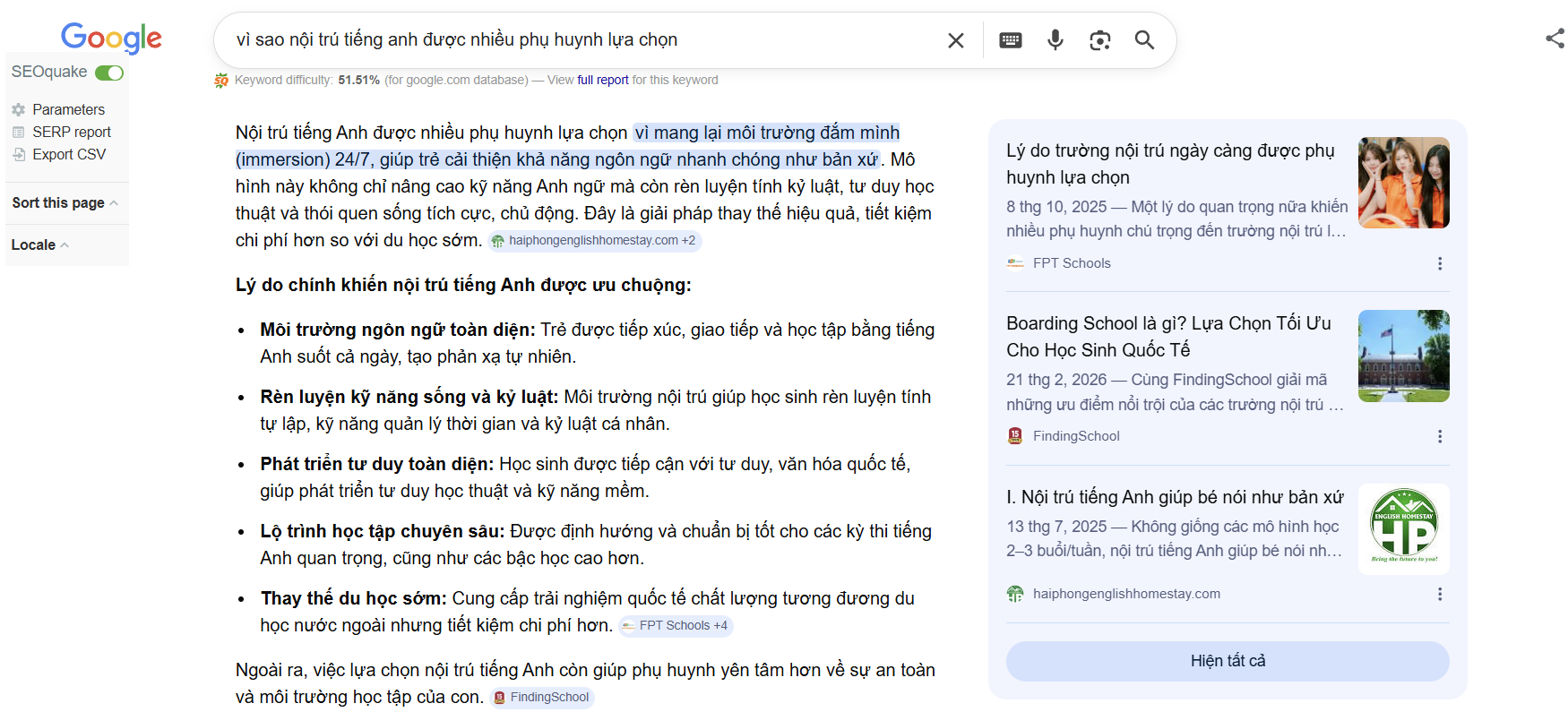Open more options for haiphongenglishhomestay.com result
This screenshot has height=712, width=1568.
click(x=1440, y=594)
